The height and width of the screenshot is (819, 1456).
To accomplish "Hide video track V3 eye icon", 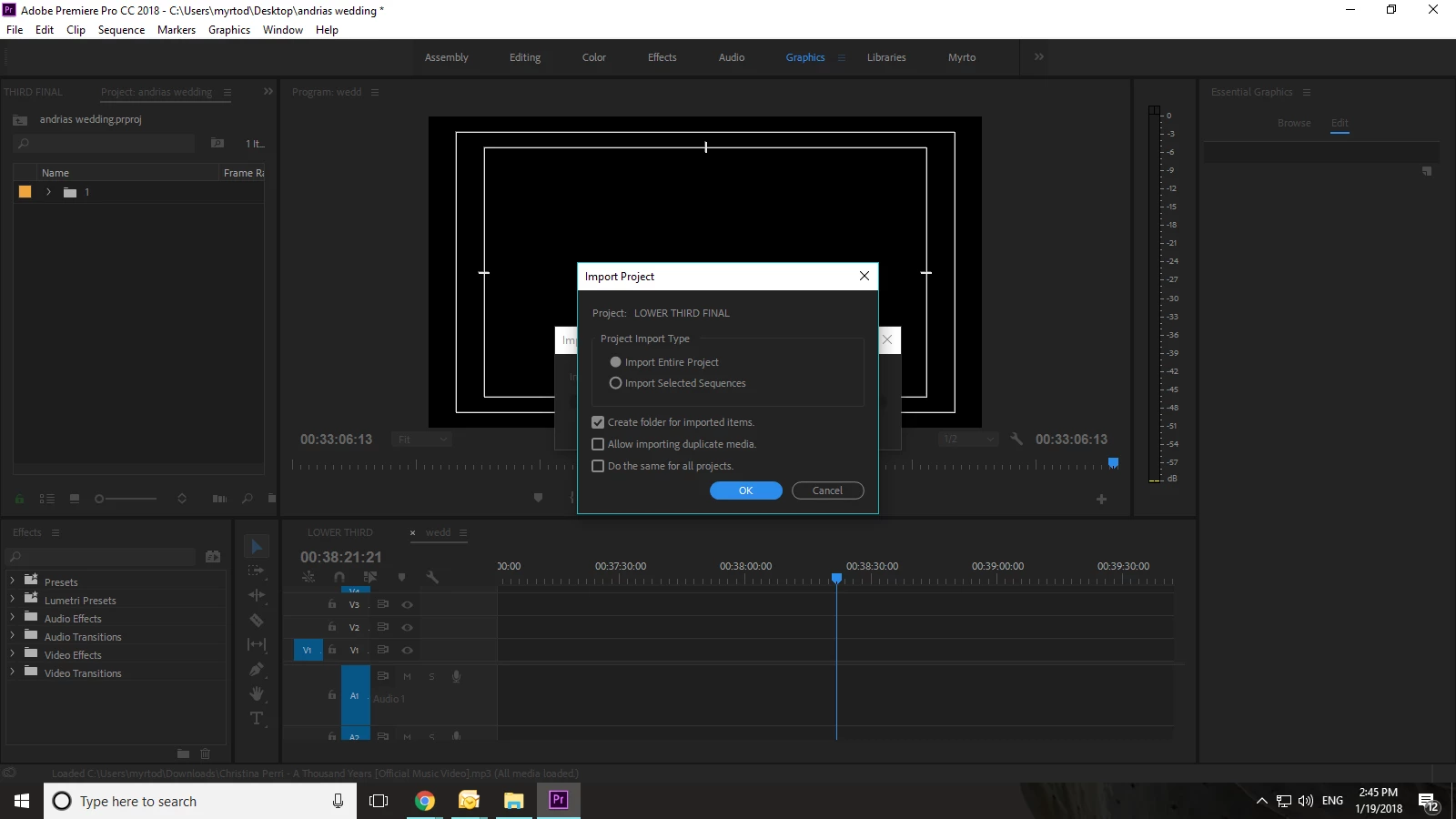I will pyautogui.click(x=408, y=604).
